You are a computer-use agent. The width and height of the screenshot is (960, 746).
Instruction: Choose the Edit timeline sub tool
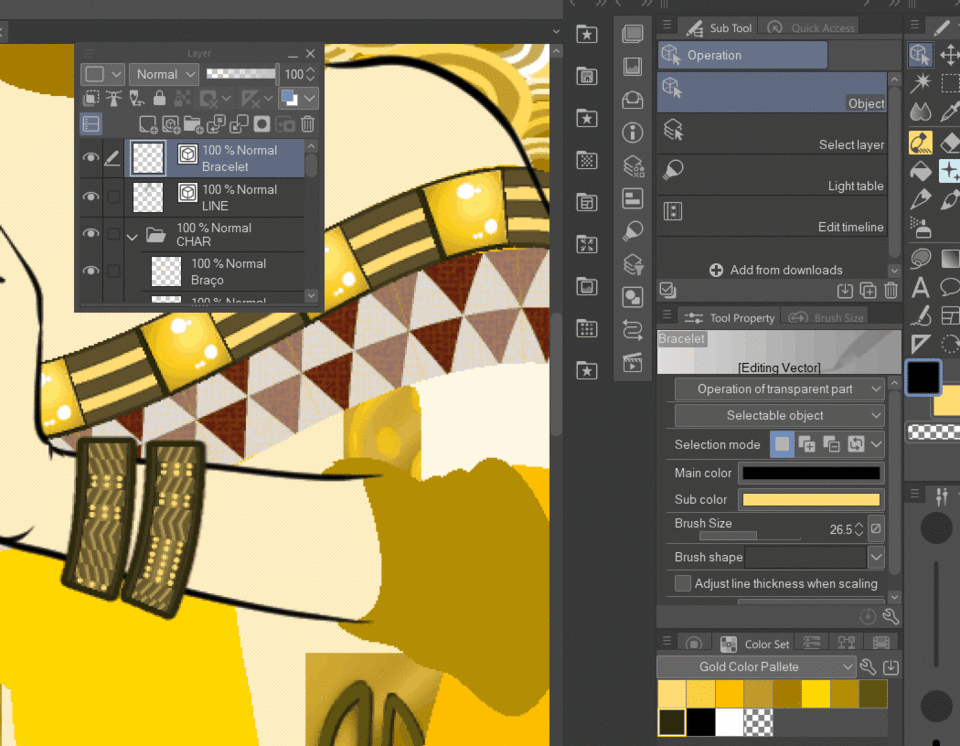771,216
